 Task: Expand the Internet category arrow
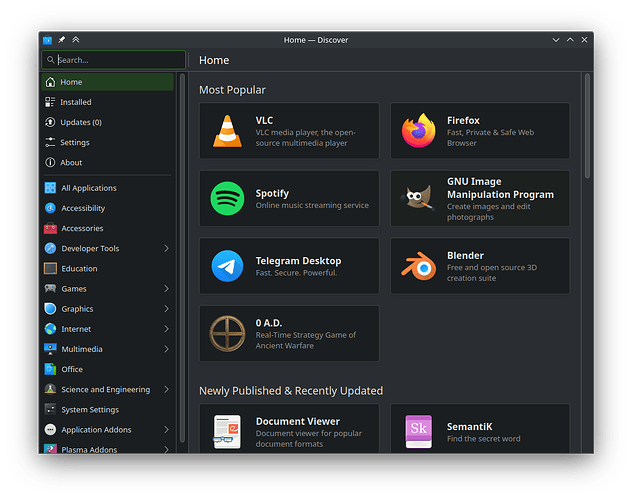[166, 329]
